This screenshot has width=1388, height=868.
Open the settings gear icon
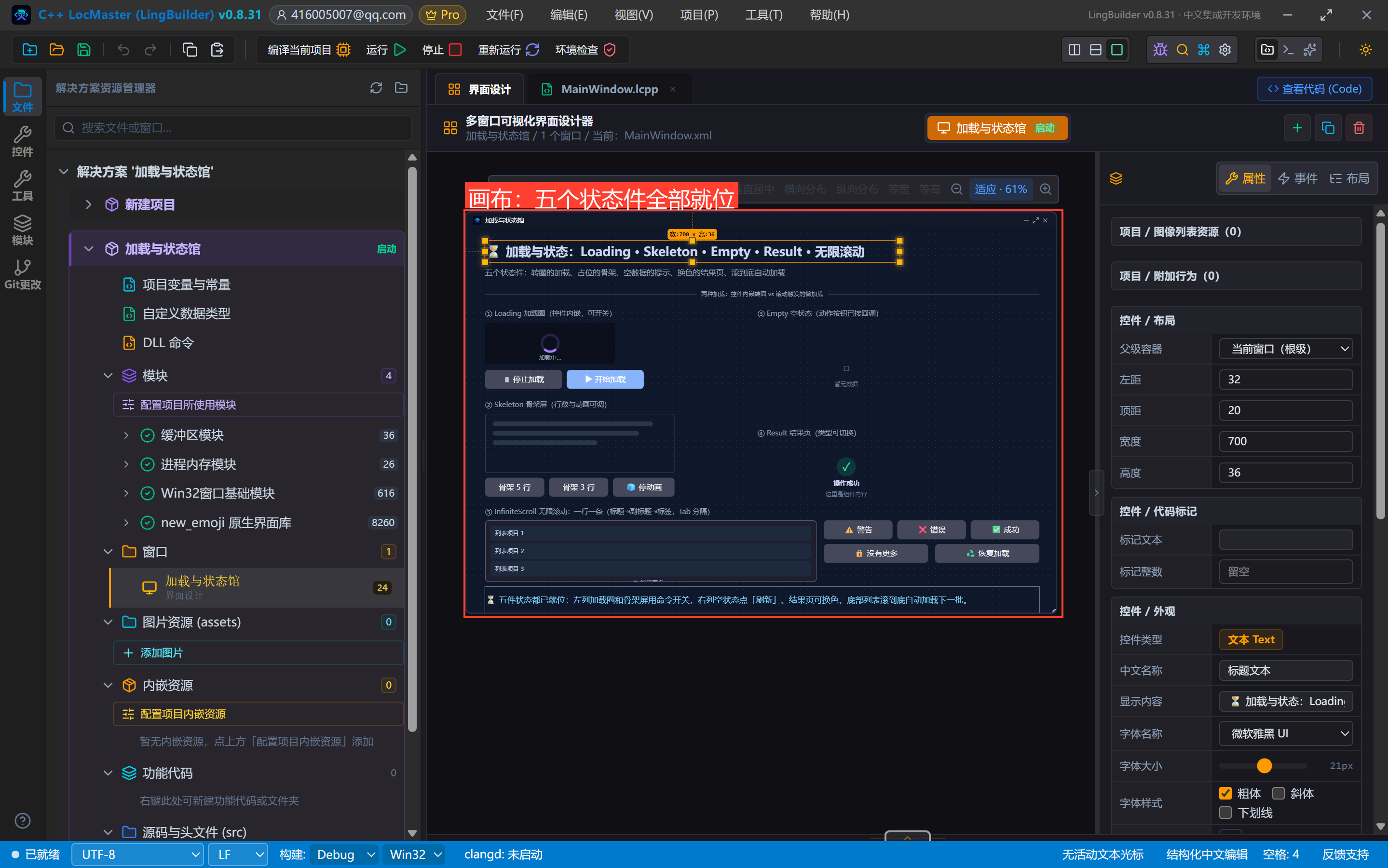point(1225,49)
